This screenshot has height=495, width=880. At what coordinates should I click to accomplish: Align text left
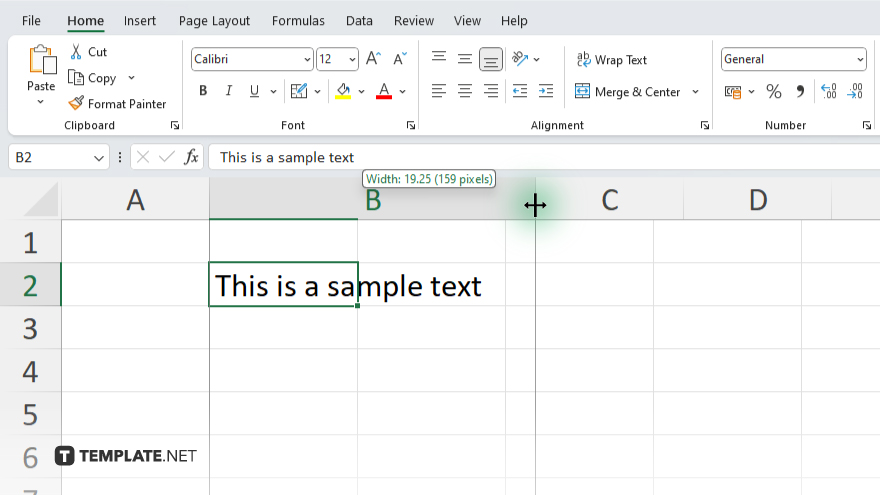click(x=439, y=90)
